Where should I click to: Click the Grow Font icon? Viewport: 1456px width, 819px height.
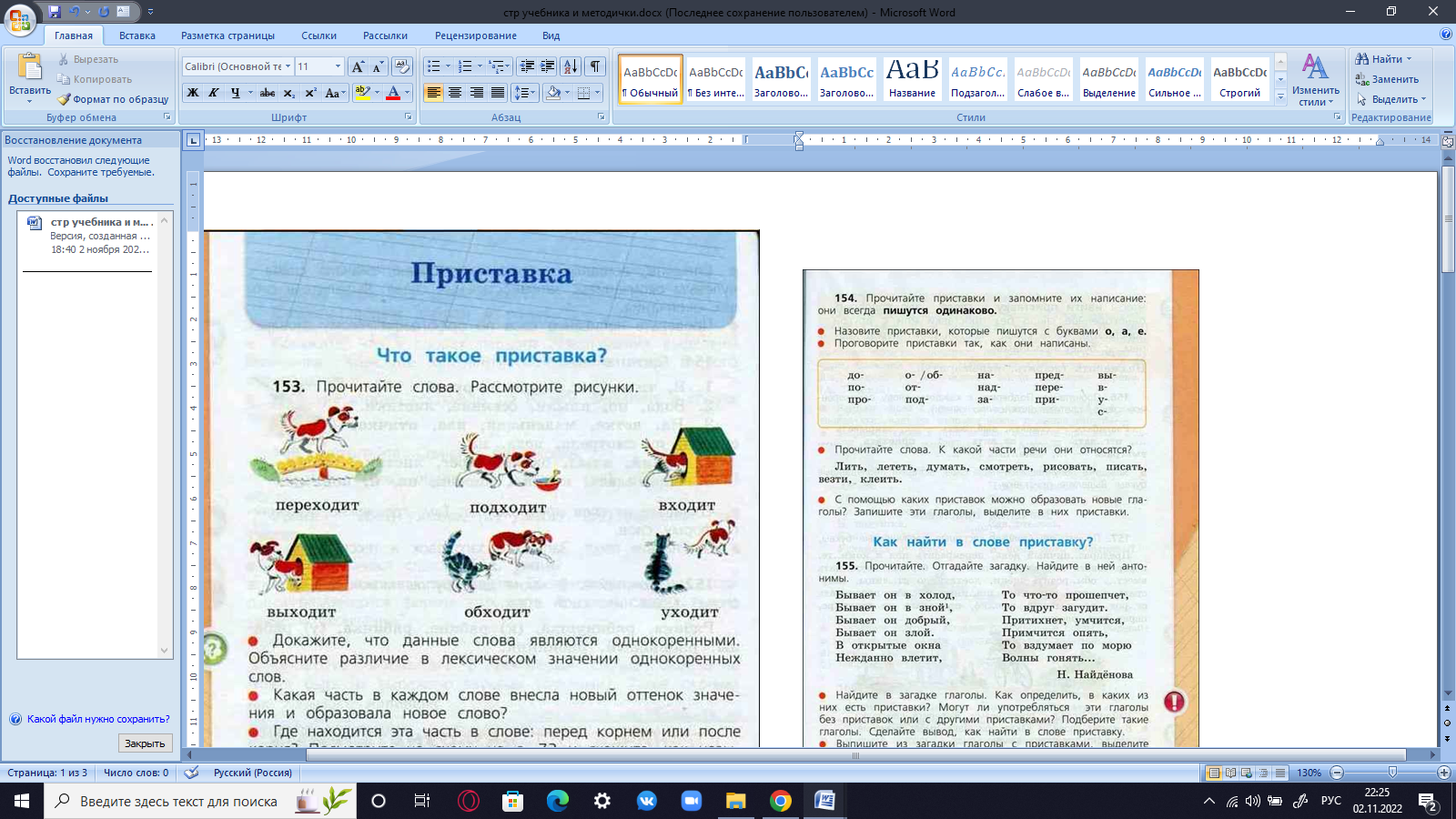(x=358, y=66)
